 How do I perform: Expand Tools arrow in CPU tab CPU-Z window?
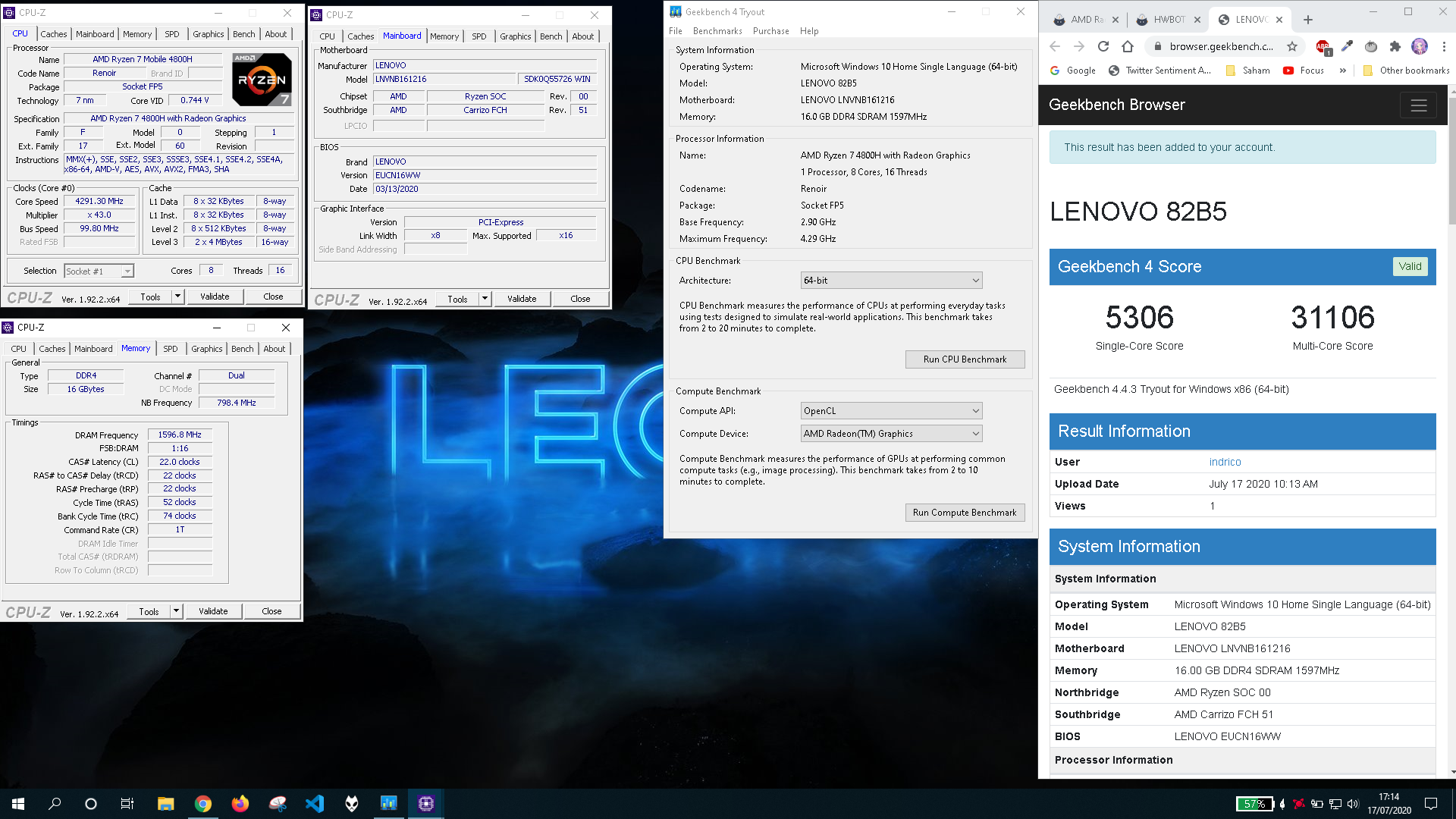[178, 297]
